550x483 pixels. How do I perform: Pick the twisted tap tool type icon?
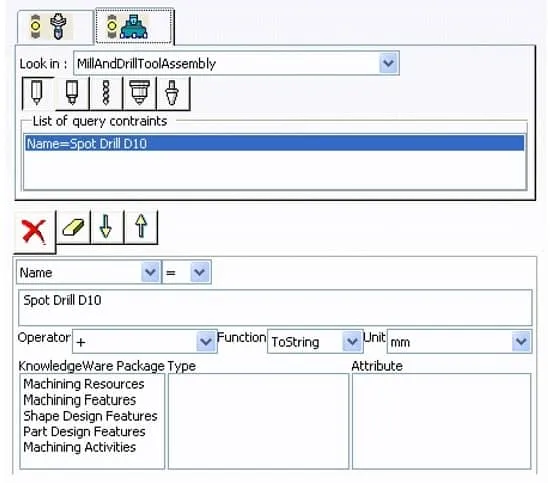coord(106,93)
